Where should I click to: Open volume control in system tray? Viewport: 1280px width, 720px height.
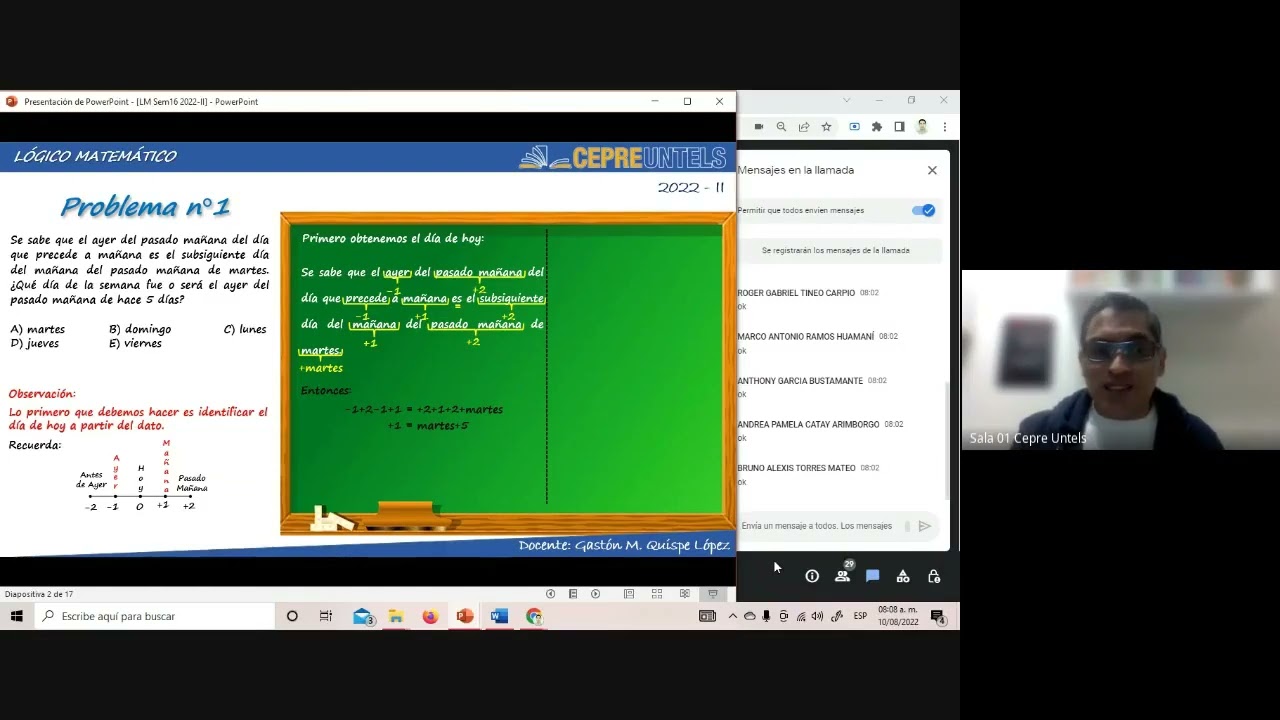[818, 616]
